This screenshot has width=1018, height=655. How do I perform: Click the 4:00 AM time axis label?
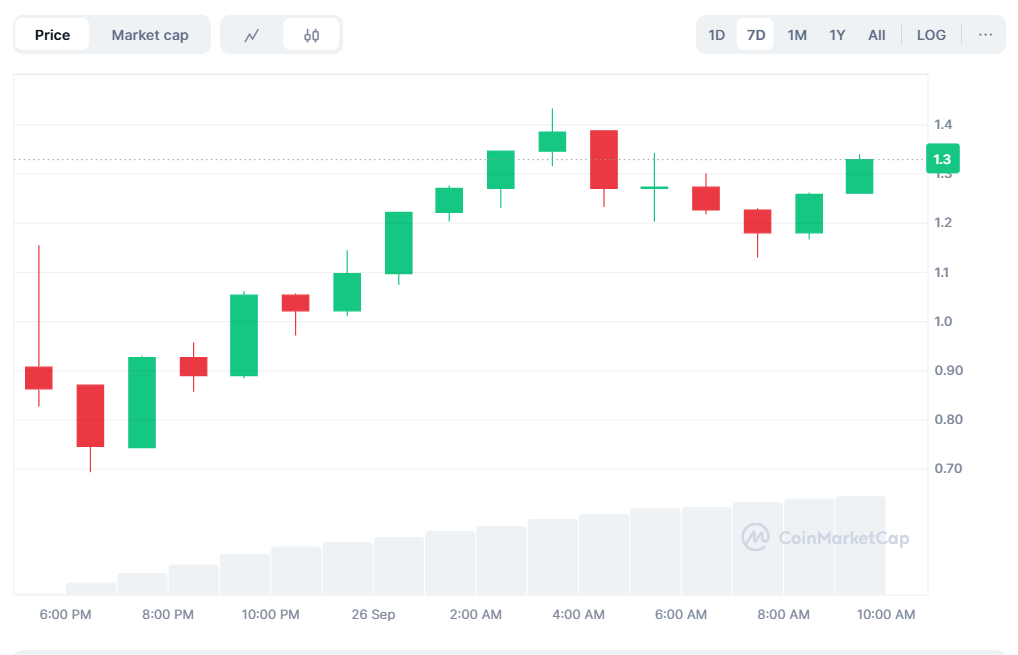pos(579,614)
